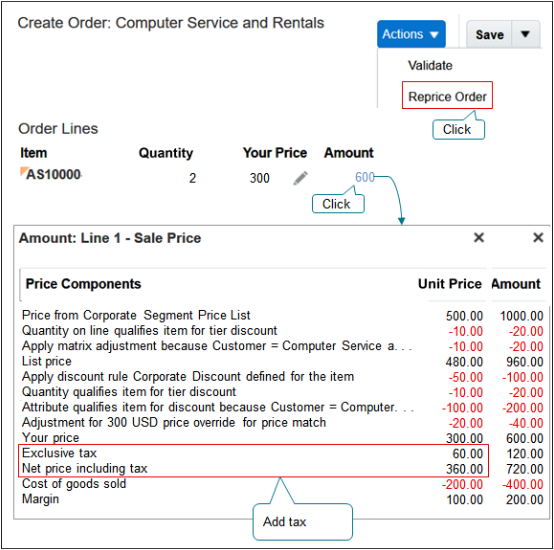Click the AS10000 item name
554x550 pixels.
point(54,175)
